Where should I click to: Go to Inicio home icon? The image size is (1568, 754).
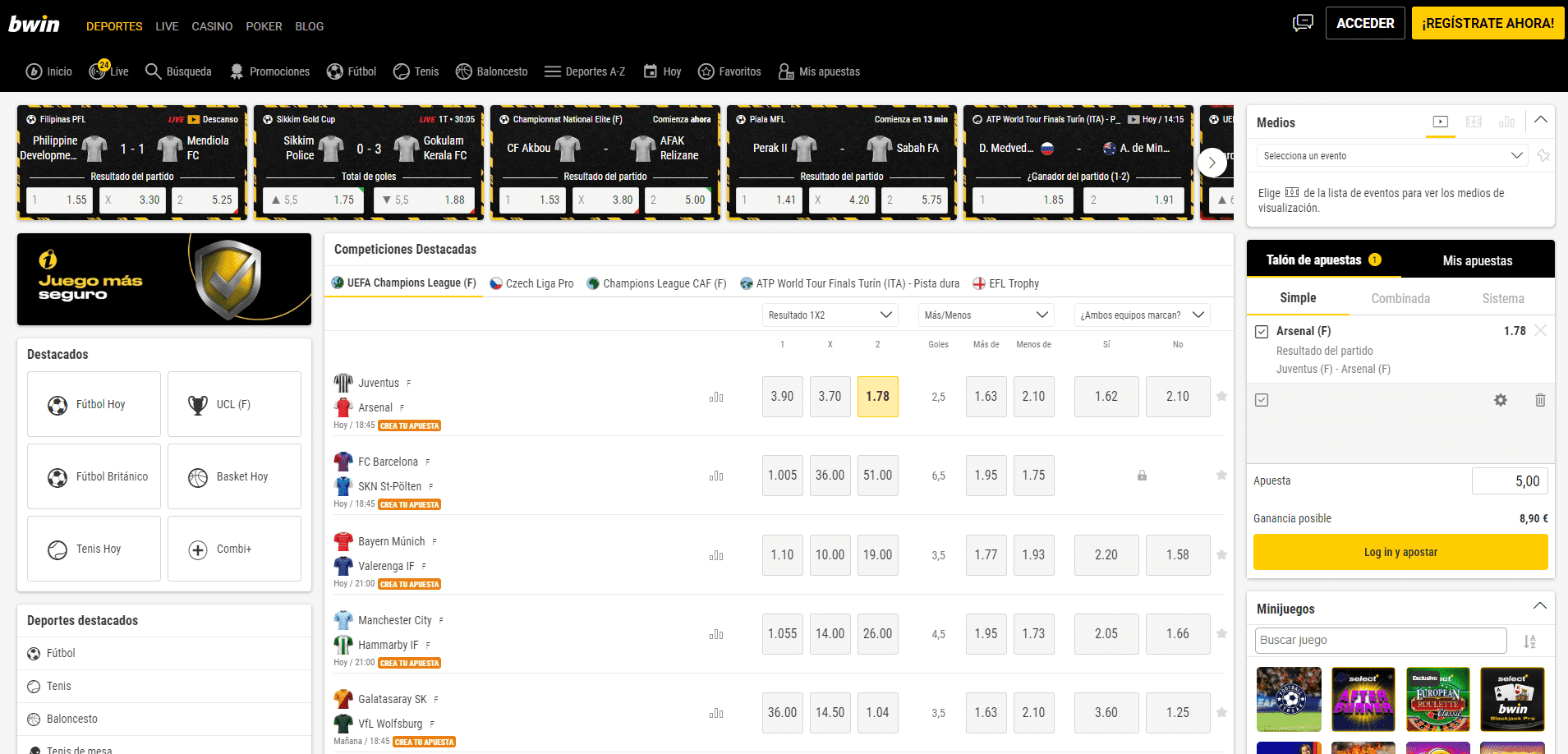point(48,71)
